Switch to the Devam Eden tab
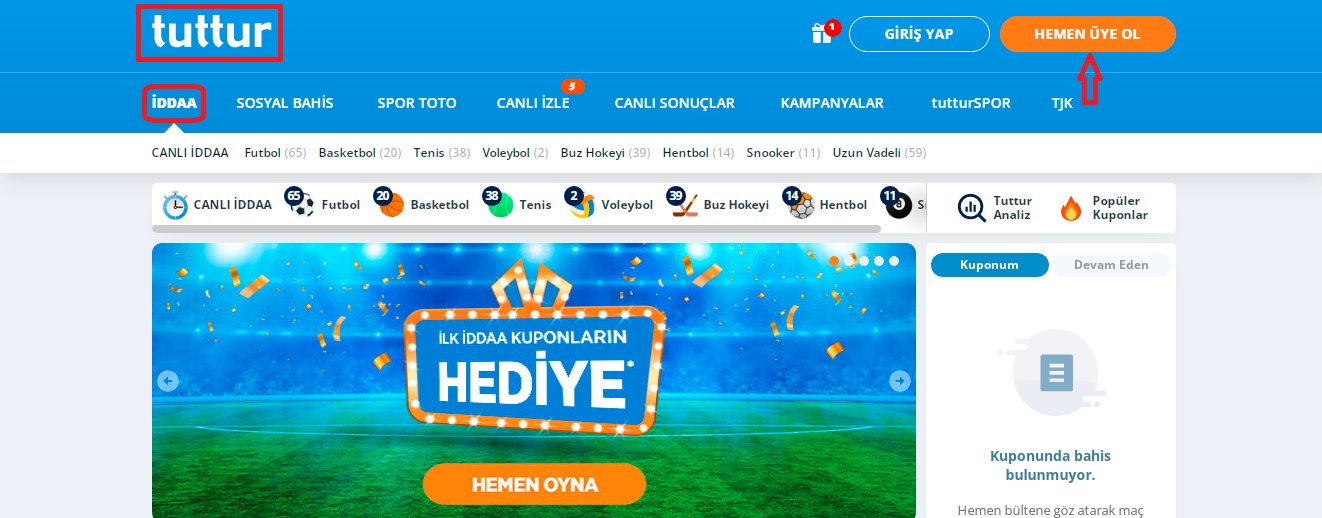Viewport: 1322px width, 518px height. (x=1111, y=265)
